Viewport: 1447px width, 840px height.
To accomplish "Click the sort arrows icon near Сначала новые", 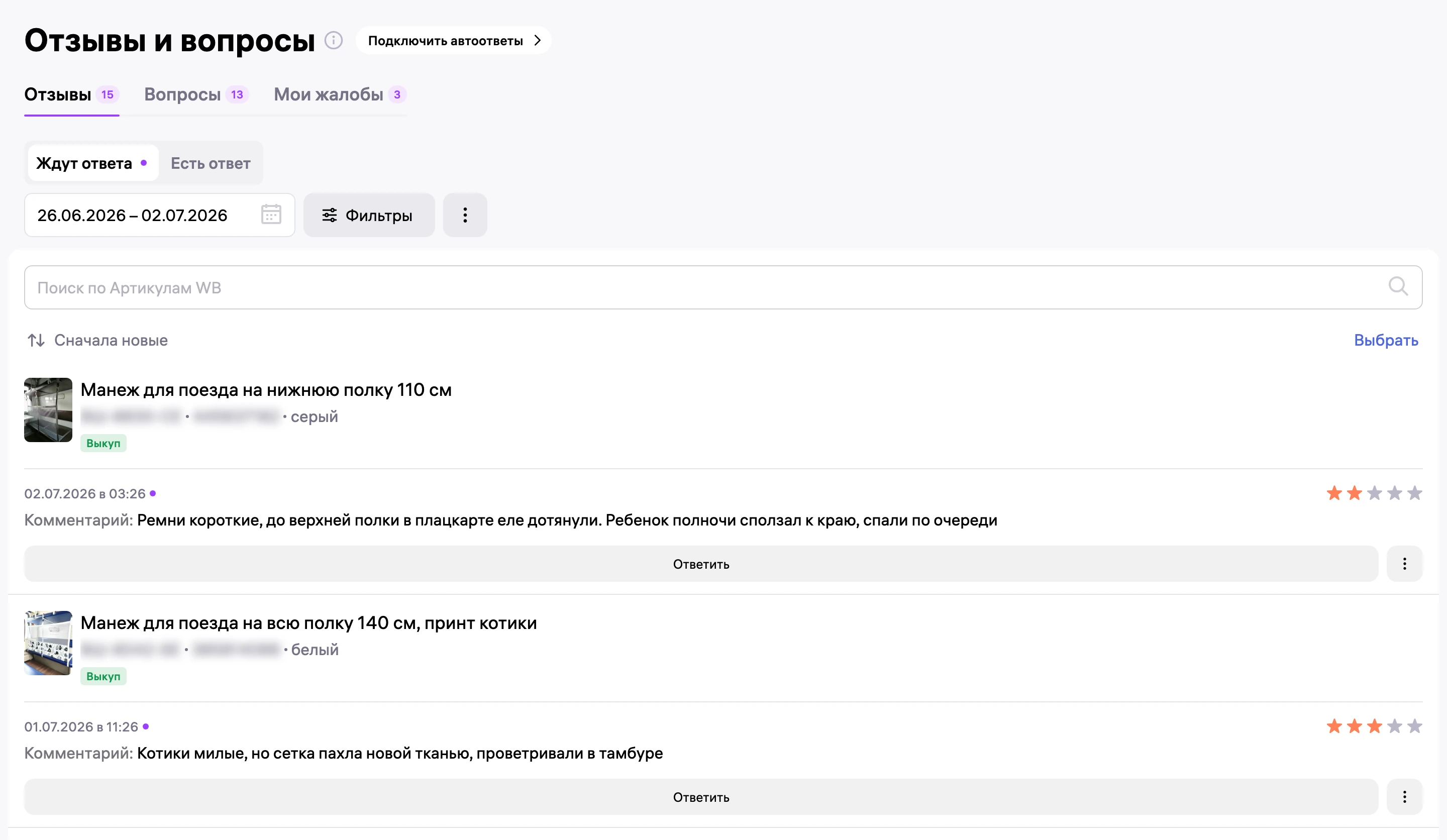I will 36,341.
